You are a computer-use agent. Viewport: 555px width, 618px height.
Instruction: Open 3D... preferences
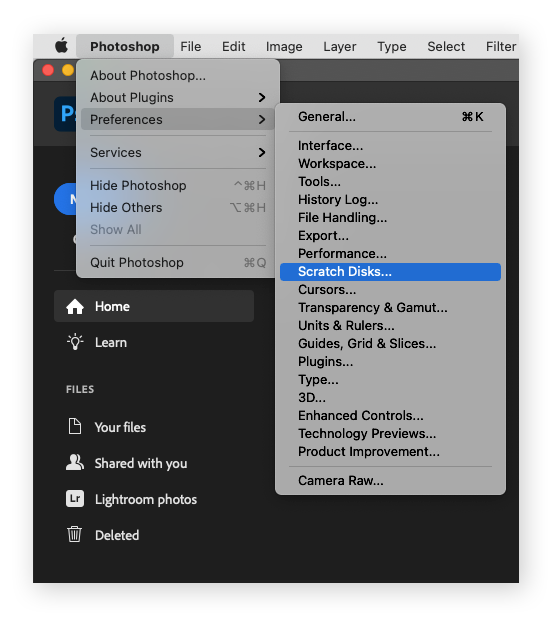tap(390, 398)
